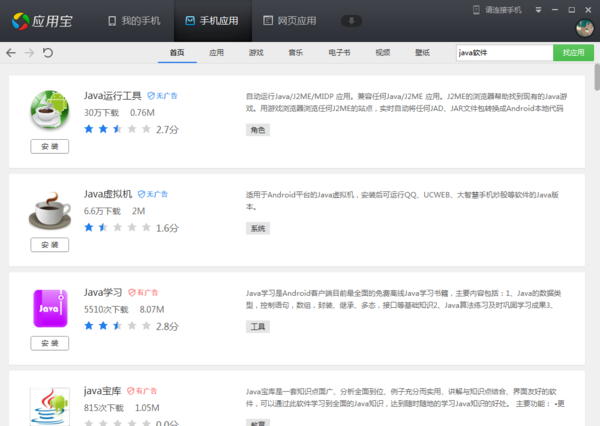Image resolution: width=600 pixels, height=426 pixels.
Task: Open the download manager arrow button
Action: click(x=351, y=21)
